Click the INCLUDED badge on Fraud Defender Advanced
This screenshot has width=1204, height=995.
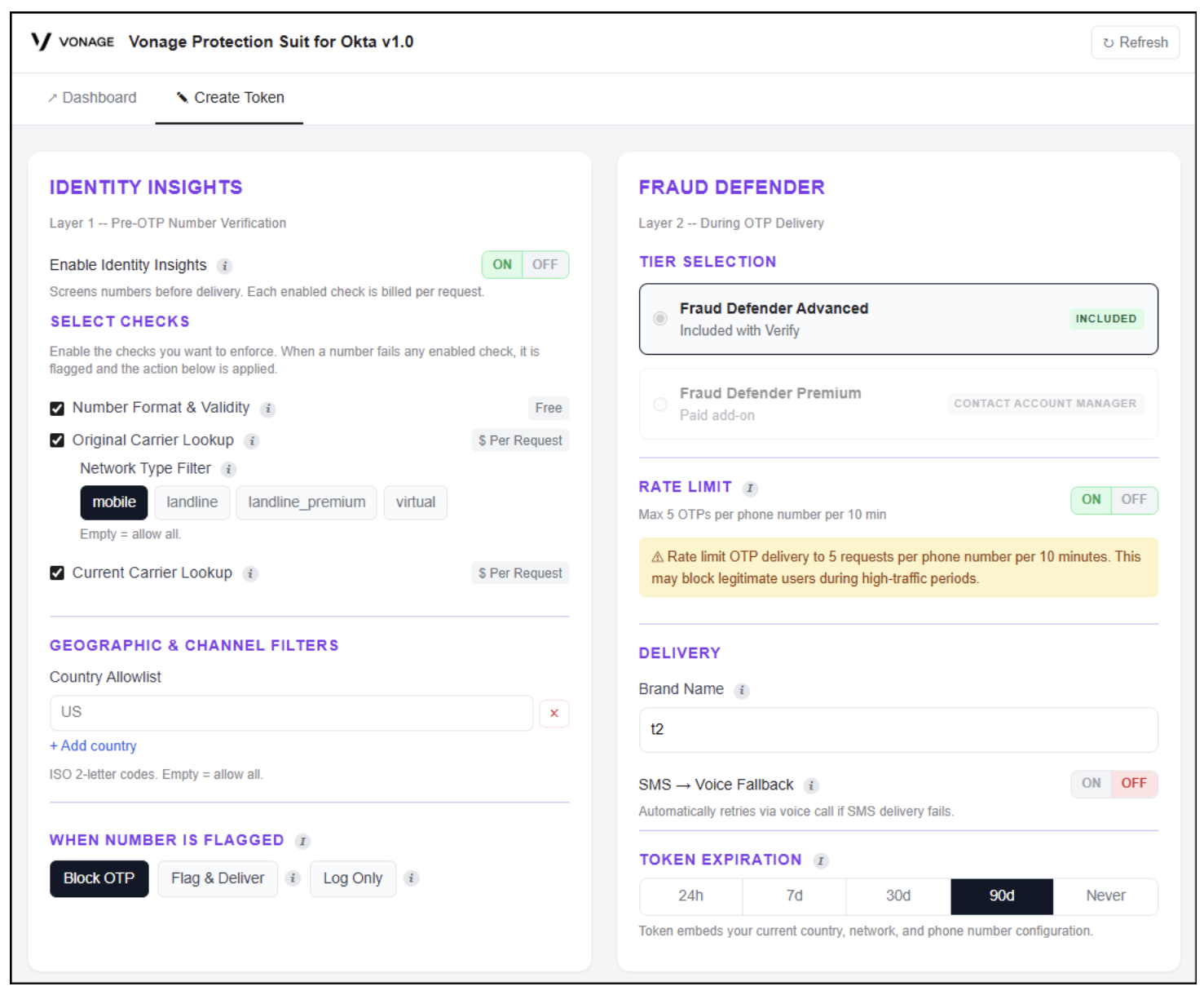[1106, 319]
